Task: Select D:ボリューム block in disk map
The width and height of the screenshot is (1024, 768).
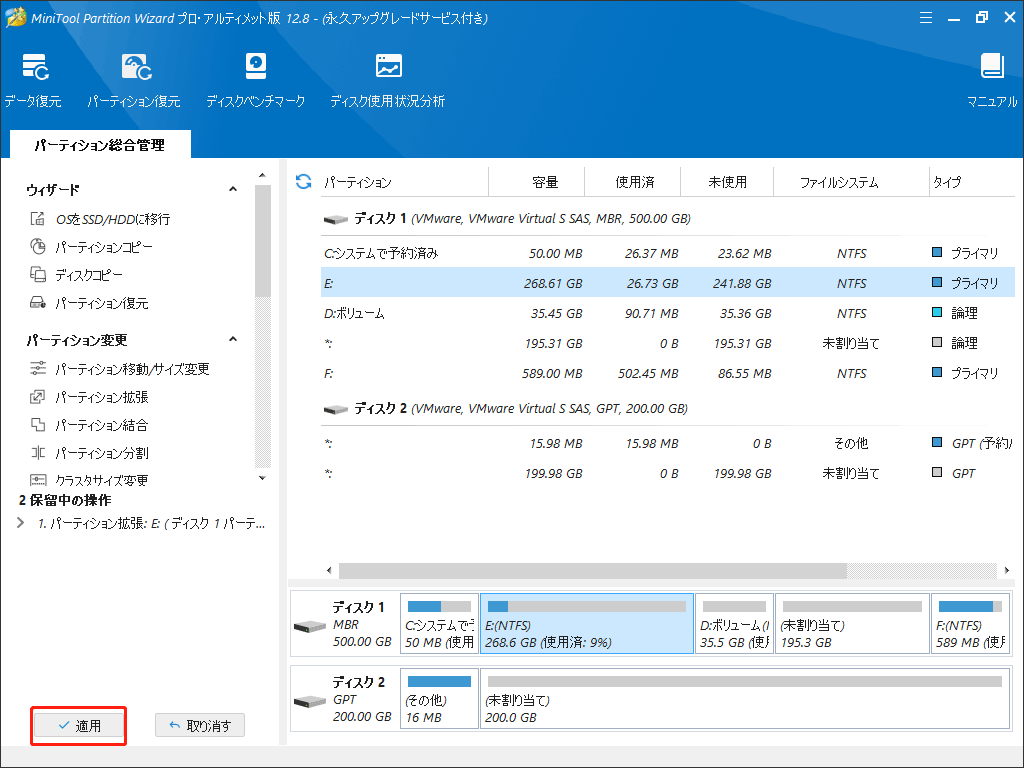Action: click(x=734, y=624)
